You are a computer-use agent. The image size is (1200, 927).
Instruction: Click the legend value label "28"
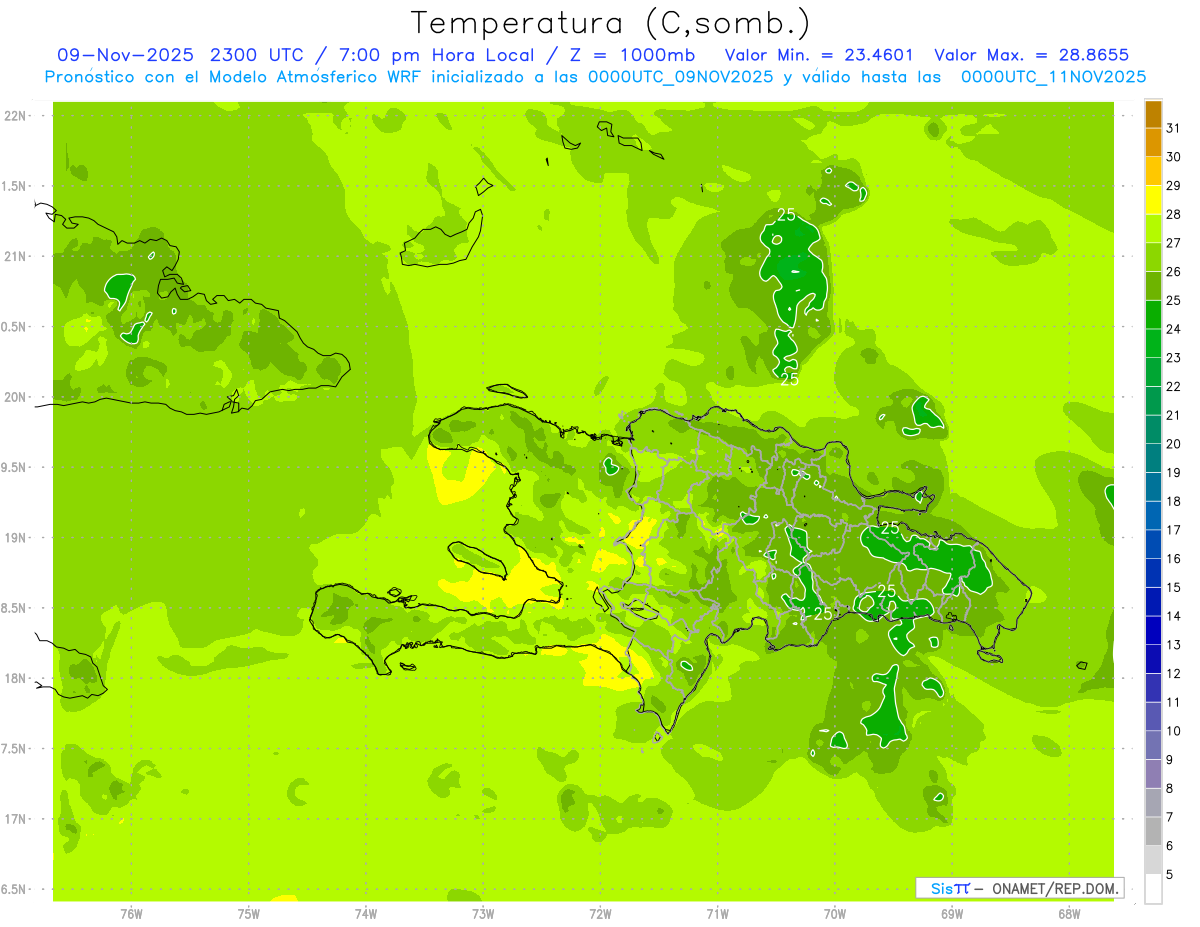point(1174,214)
